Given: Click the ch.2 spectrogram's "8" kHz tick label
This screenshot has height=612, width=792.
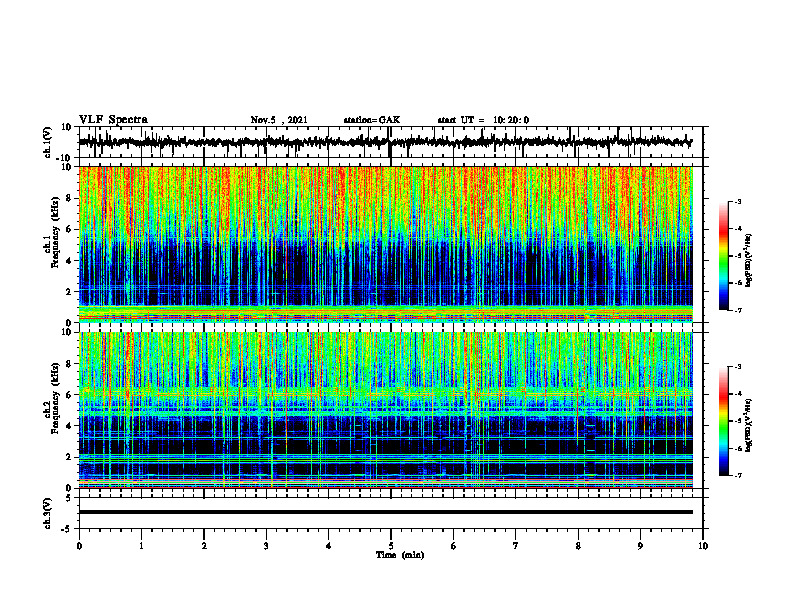Looking at the screenshot, I should click(x=69, y=364).
